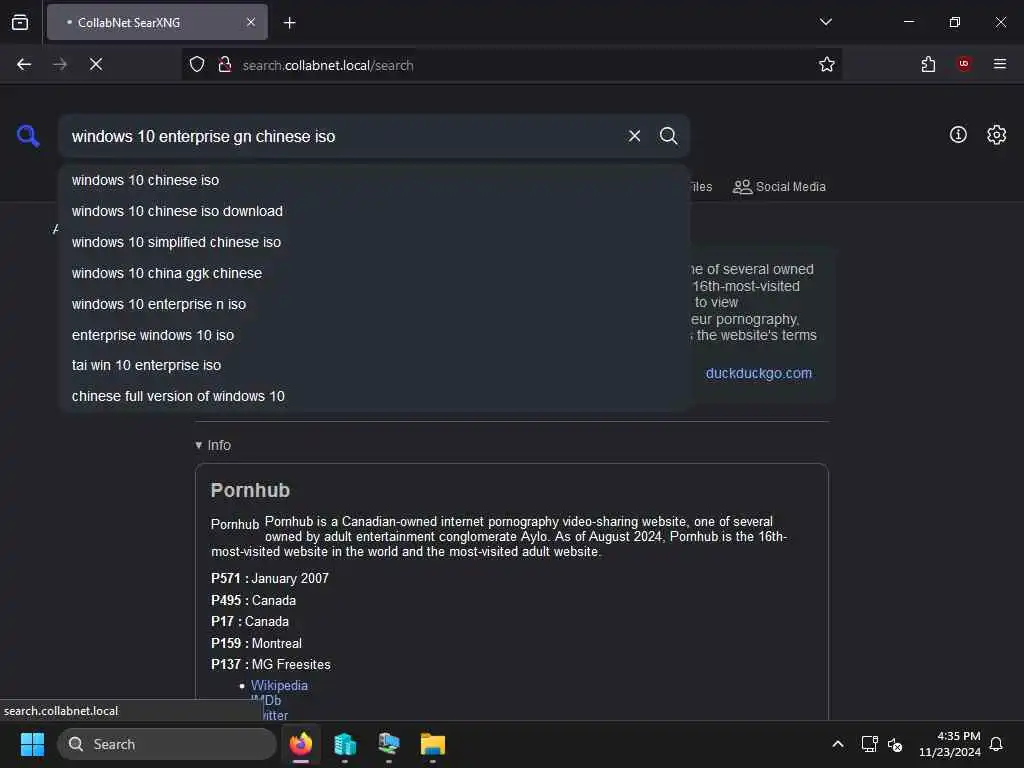Open Firefox from the taskbar
This screenshot has height=768, width=1024.
(301, 744)
